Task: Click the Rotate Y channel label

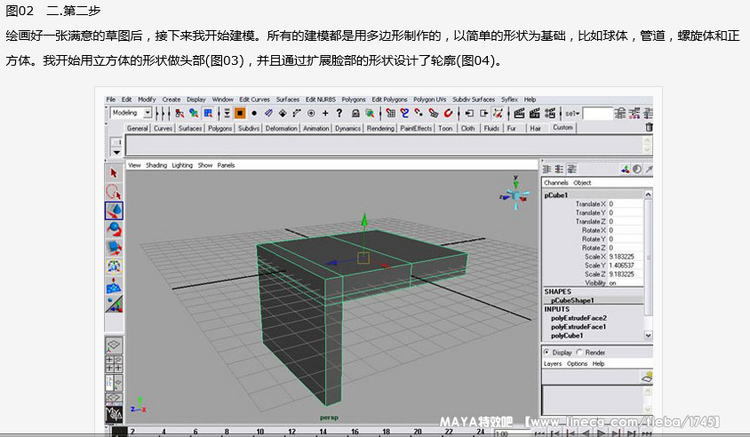Action: pyautogui.click(x=594, y=239)
